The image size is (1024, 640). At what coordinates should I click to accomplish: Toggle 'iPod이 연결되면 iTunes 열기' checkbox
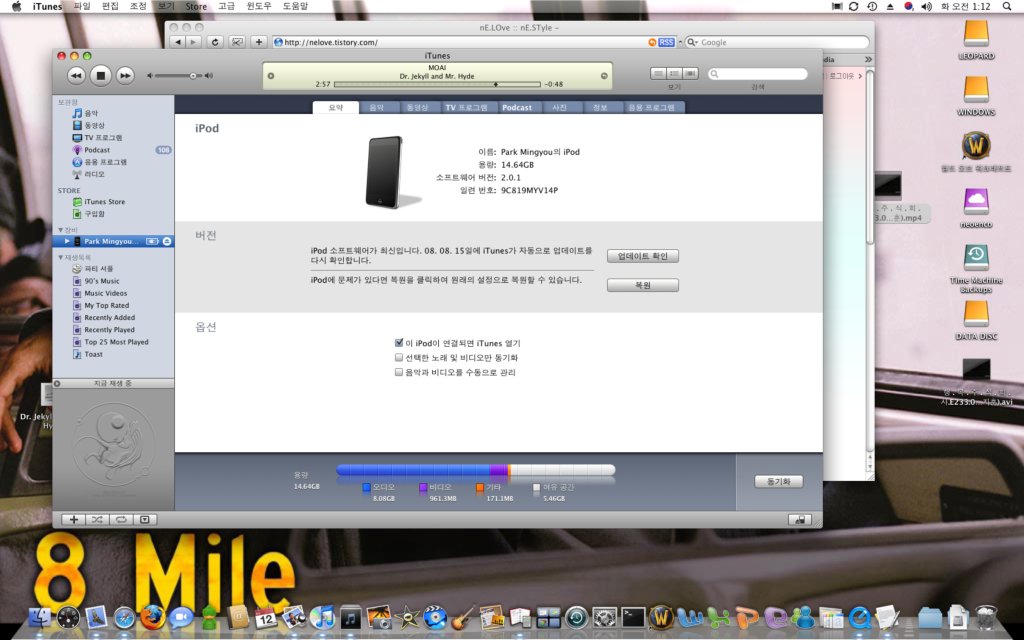(x=399, y=343)
